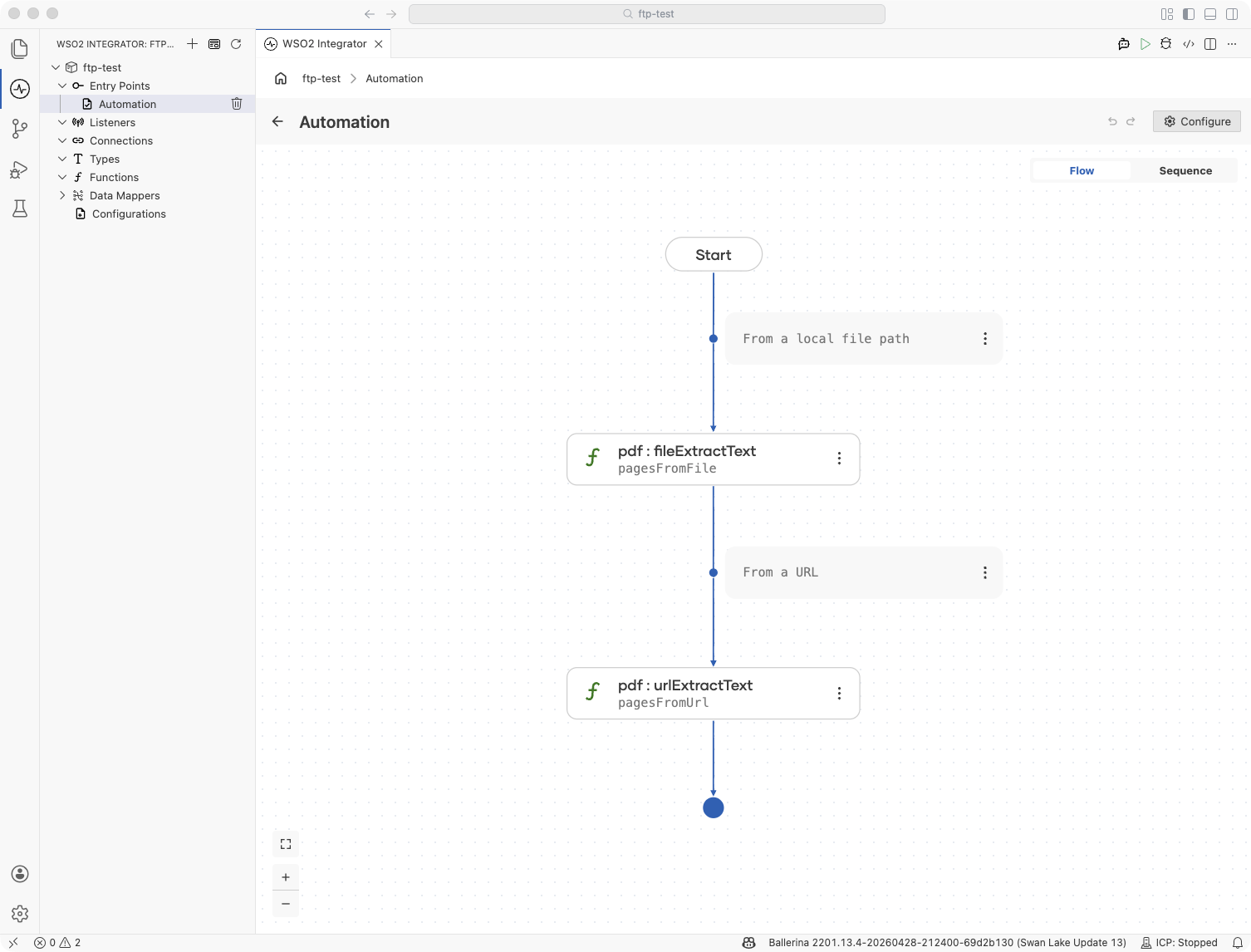Go back using the arrow beside Automation
This screenshot has height=952, width=1251.
coord(277,121)
